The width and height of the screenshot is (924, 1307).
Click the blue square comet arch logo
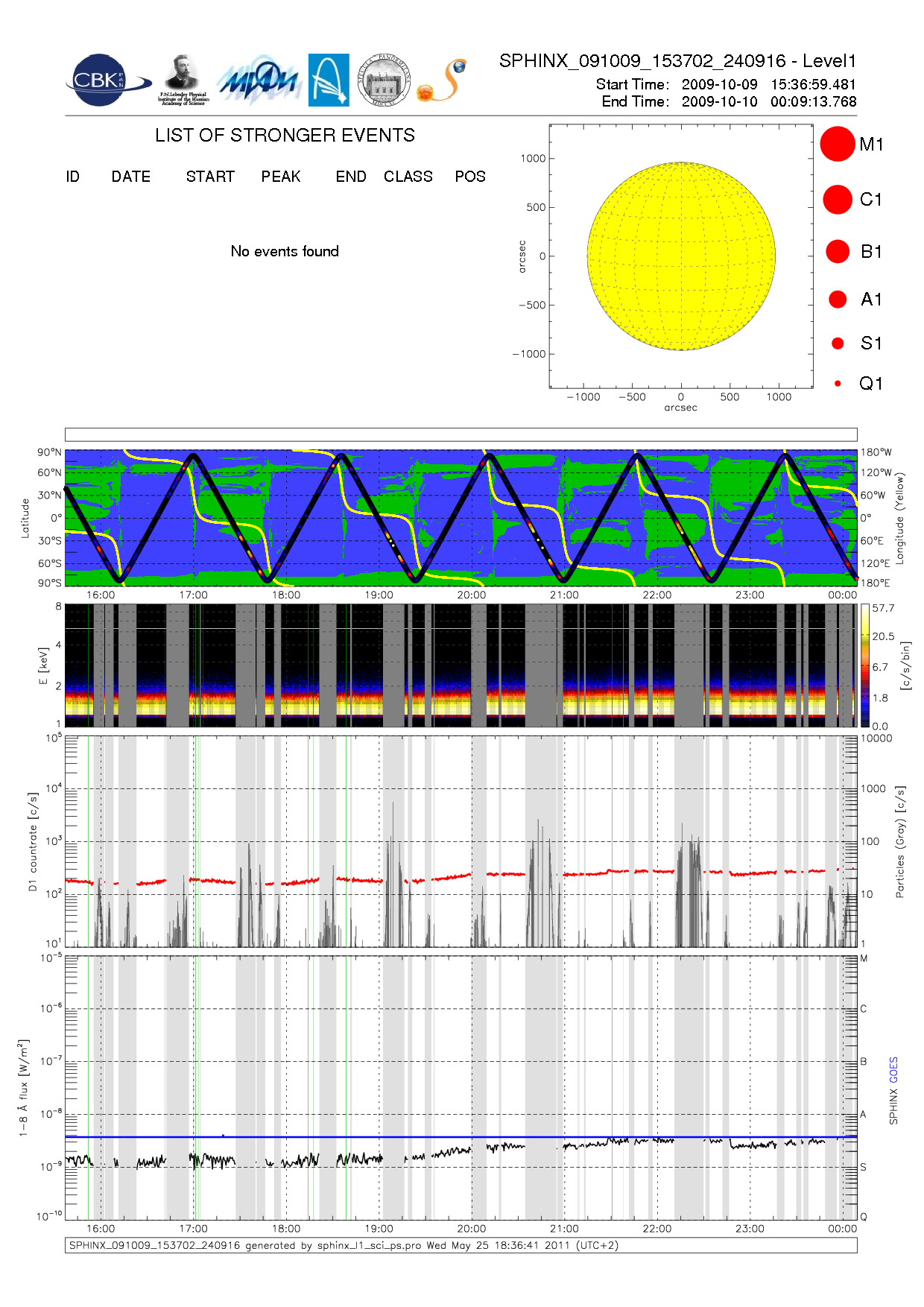click(x=329, y=80)
